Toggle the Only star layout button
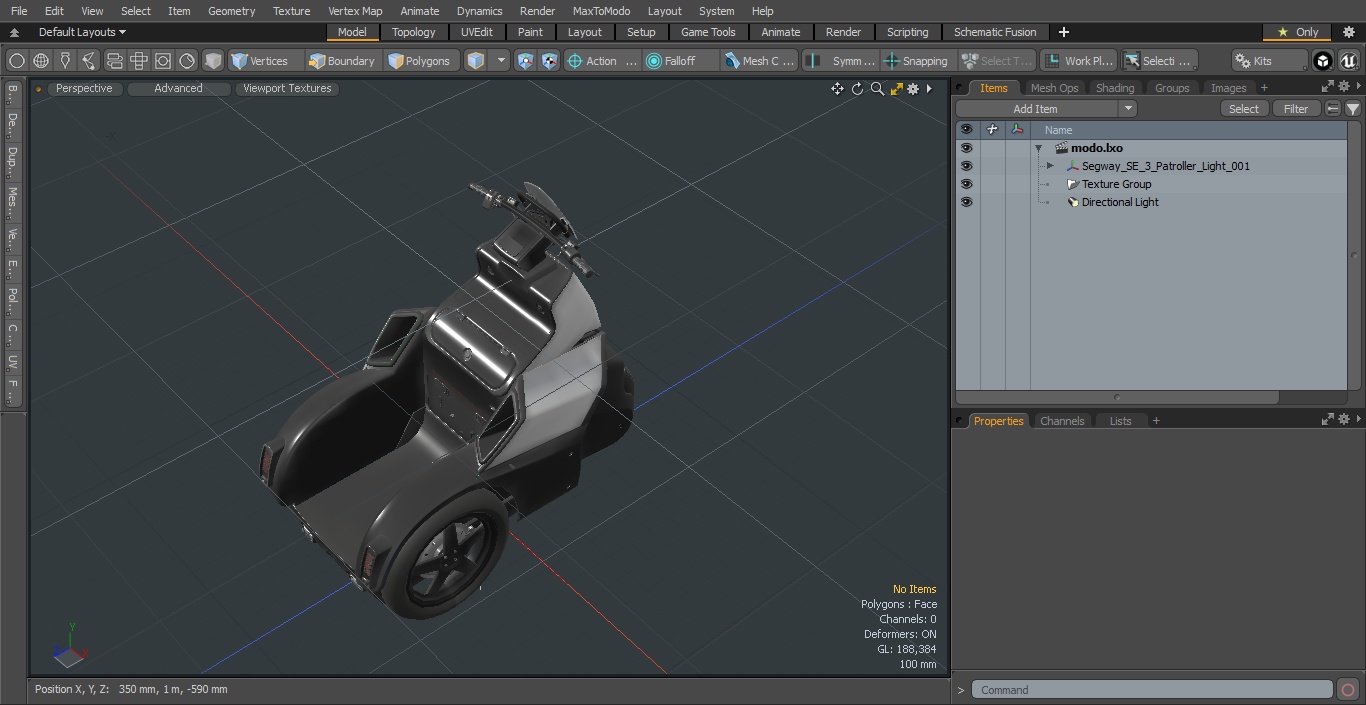Viewport: 1366px width, 705px height. [x=1297, y=32]
